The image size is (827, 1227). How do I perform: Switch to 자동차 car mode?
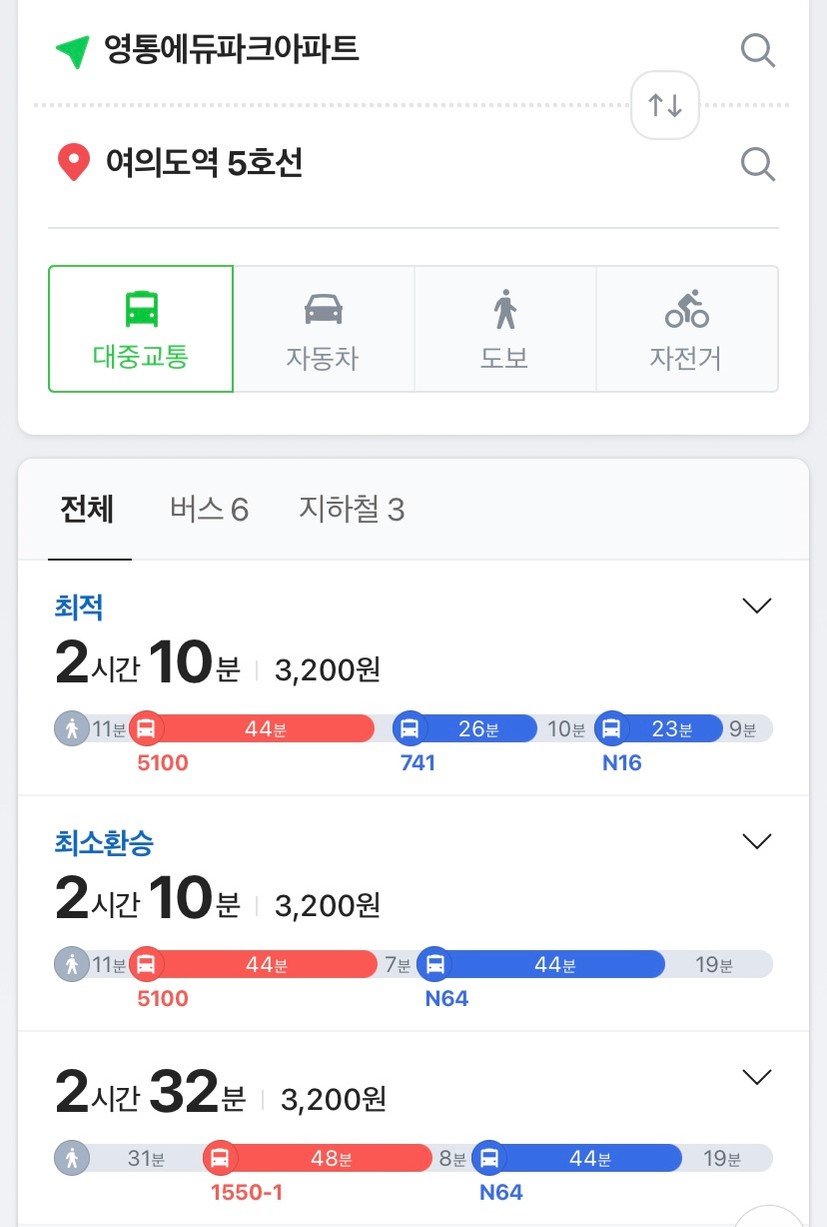point(323,329)
